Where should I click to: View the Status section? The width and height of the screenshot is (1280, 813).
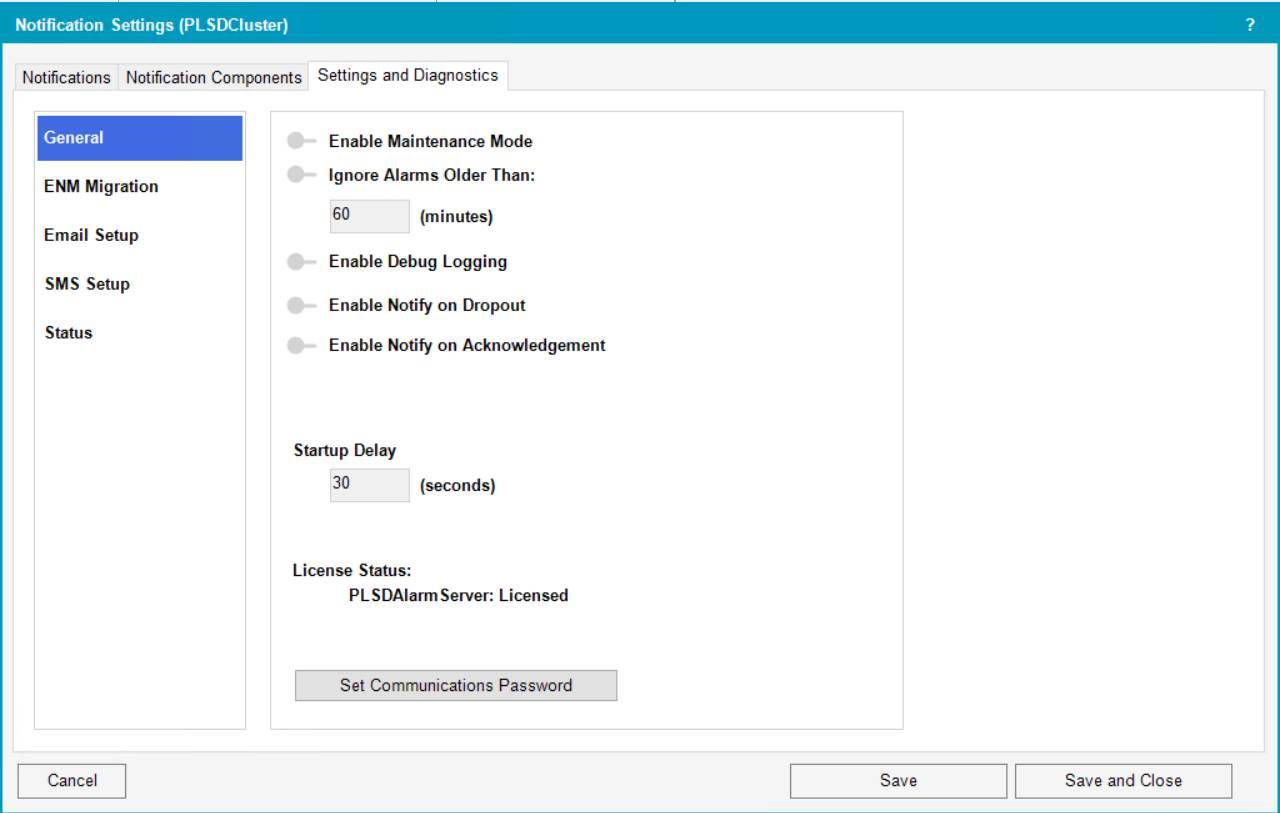66,332
